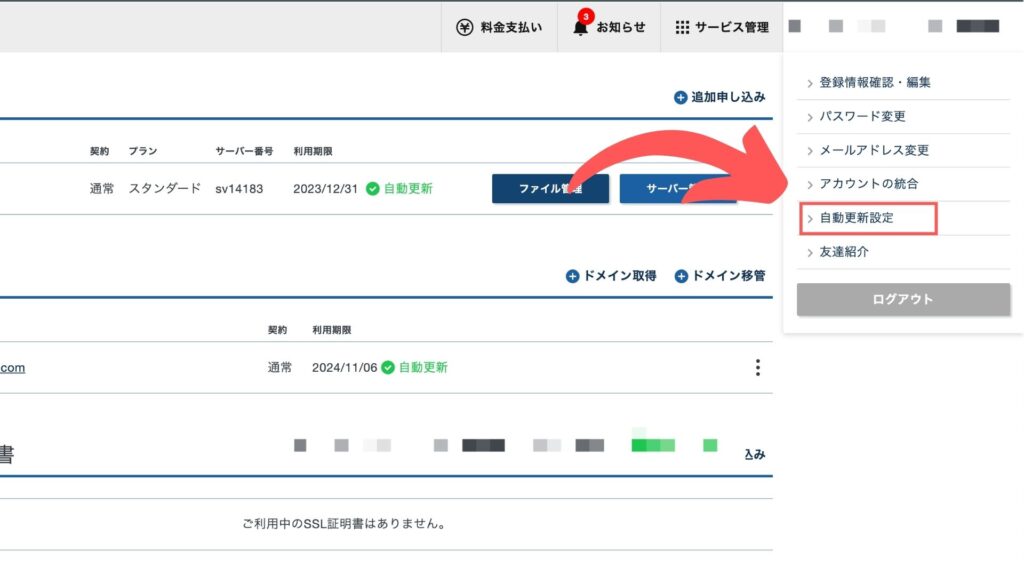
Task: Select メールアドレス変更 menu entry
Action: (x=903, y=150)
